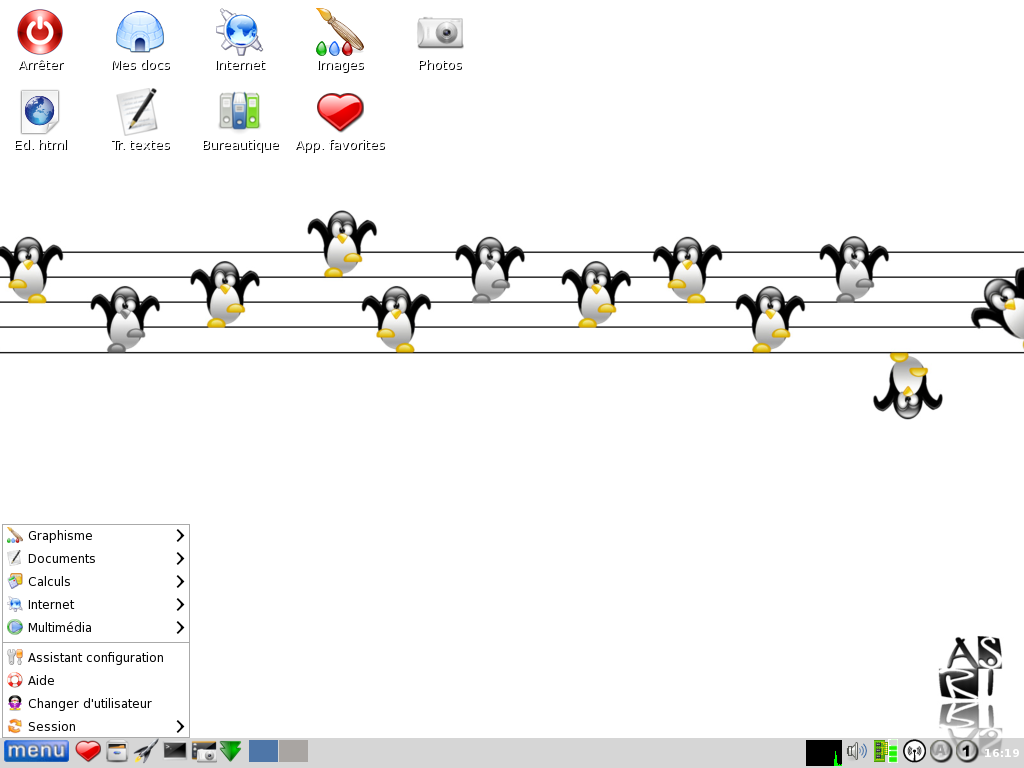1024x768 pixels.
Task: Click the tools icon beside Assistant configuration
Action: pos(14,658)
